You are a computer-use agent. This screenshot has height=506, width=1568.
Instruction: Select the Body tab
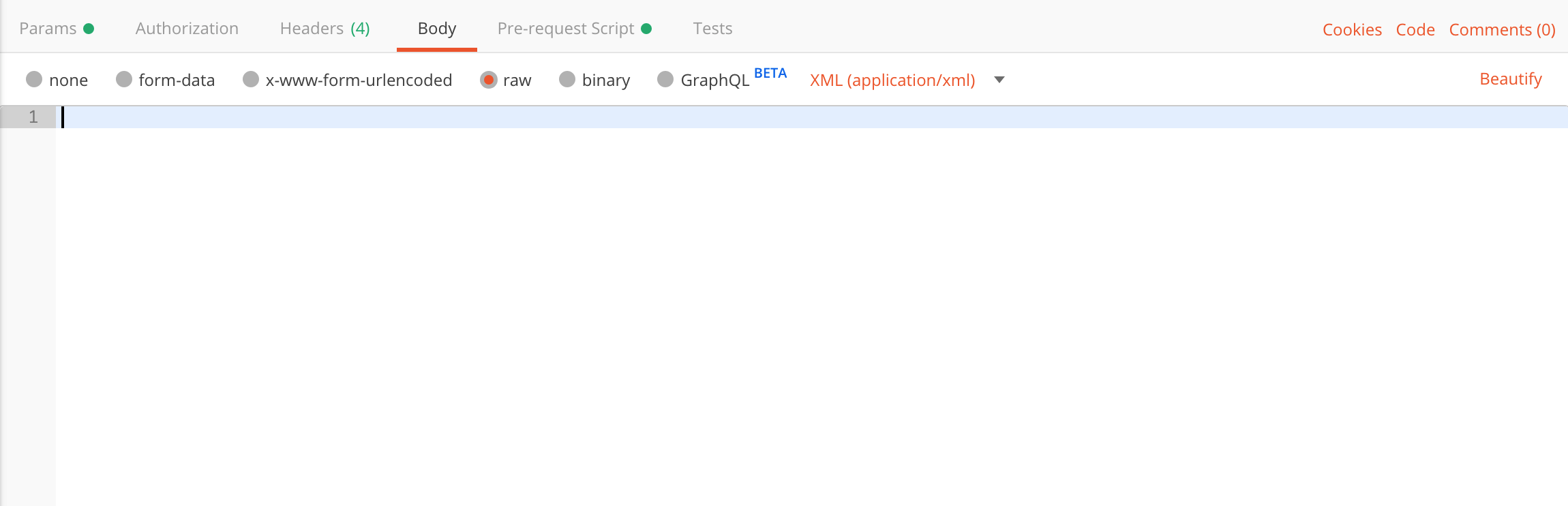pos(436,28)
